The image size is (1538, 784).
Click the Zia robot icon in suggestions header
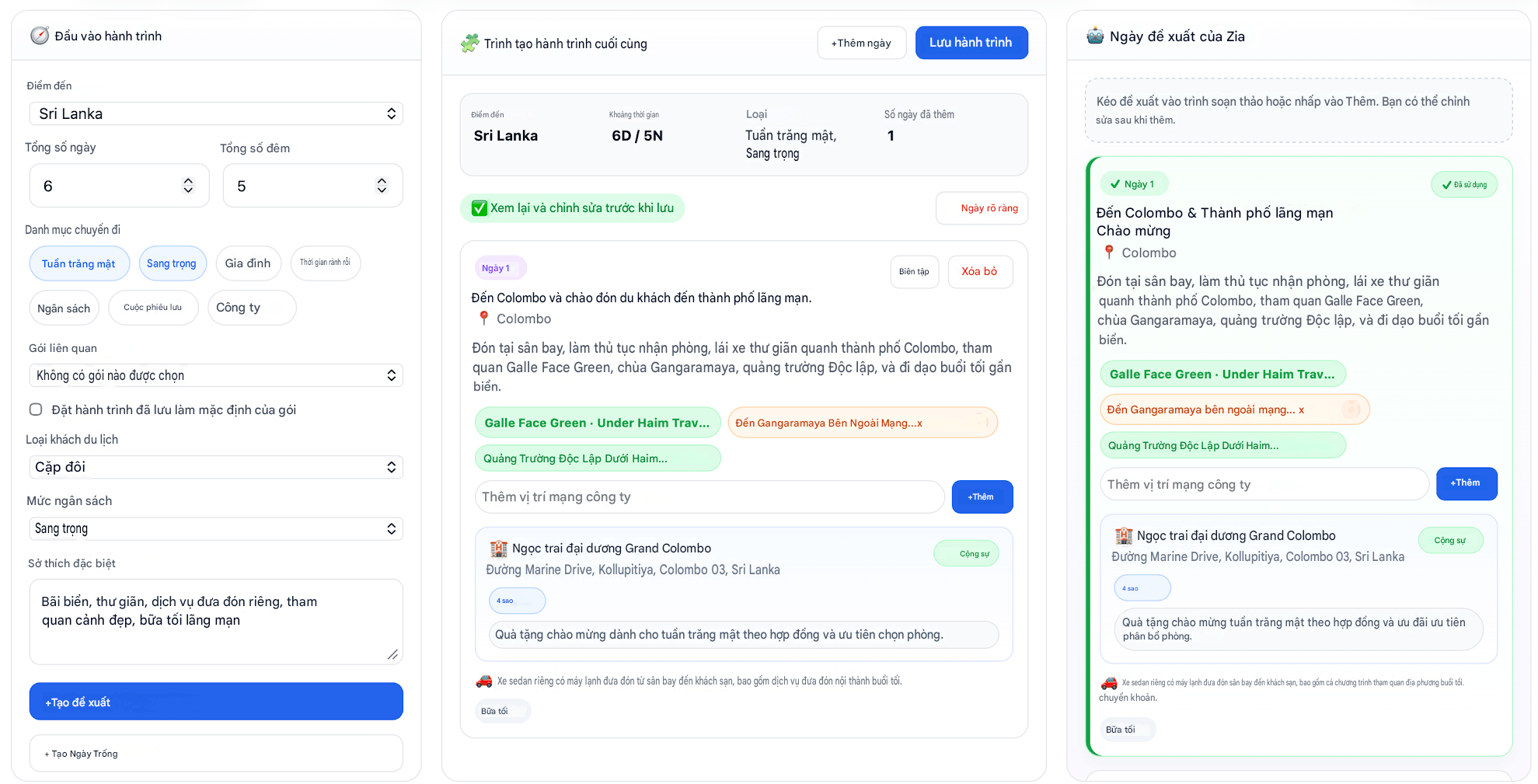click(1095, 36)
